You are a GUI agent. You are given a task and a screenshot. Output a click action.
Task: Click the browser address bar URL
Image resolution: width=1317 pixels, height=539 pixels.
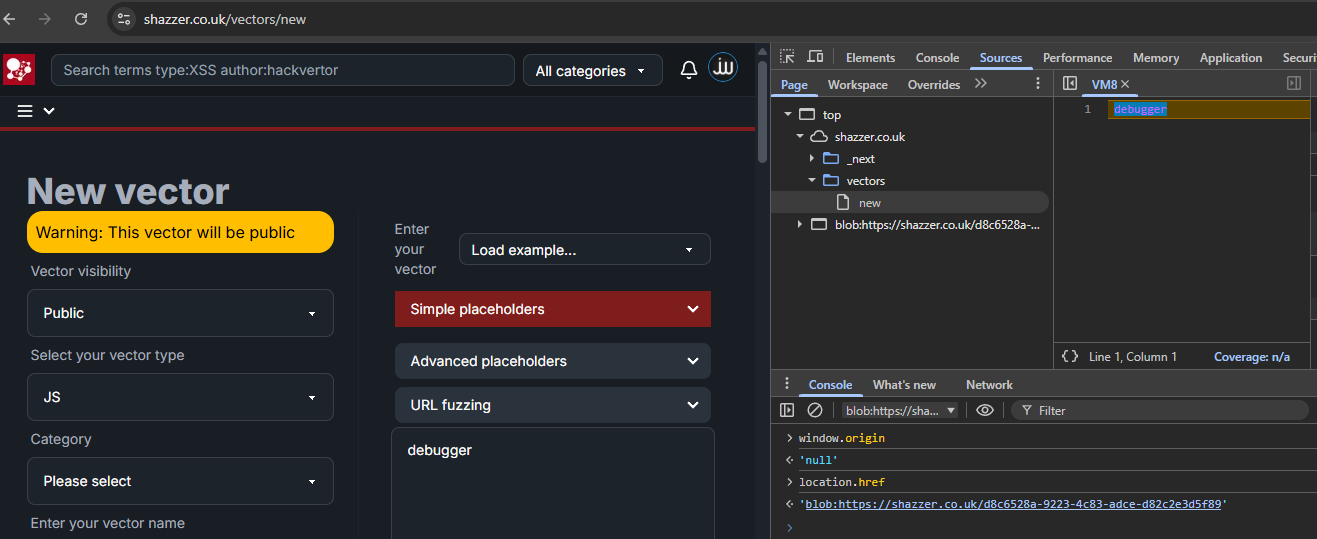225,19
